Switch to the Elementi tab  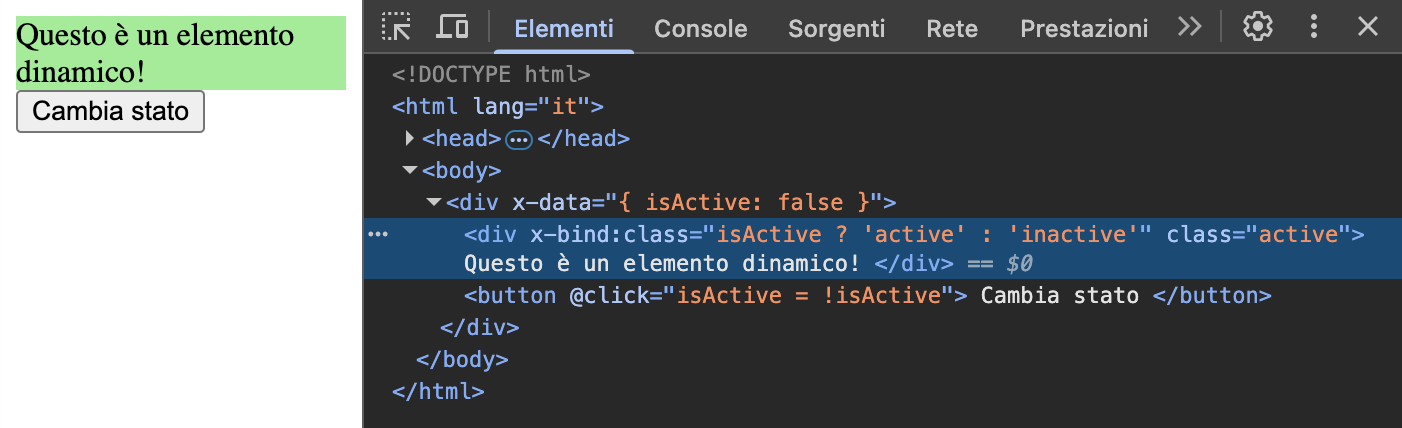pos(564,29)
